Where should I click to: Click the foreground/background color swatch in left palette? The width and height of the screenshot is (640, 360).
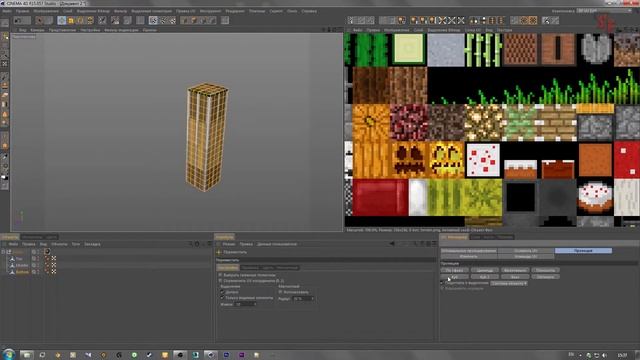(5, 178)
